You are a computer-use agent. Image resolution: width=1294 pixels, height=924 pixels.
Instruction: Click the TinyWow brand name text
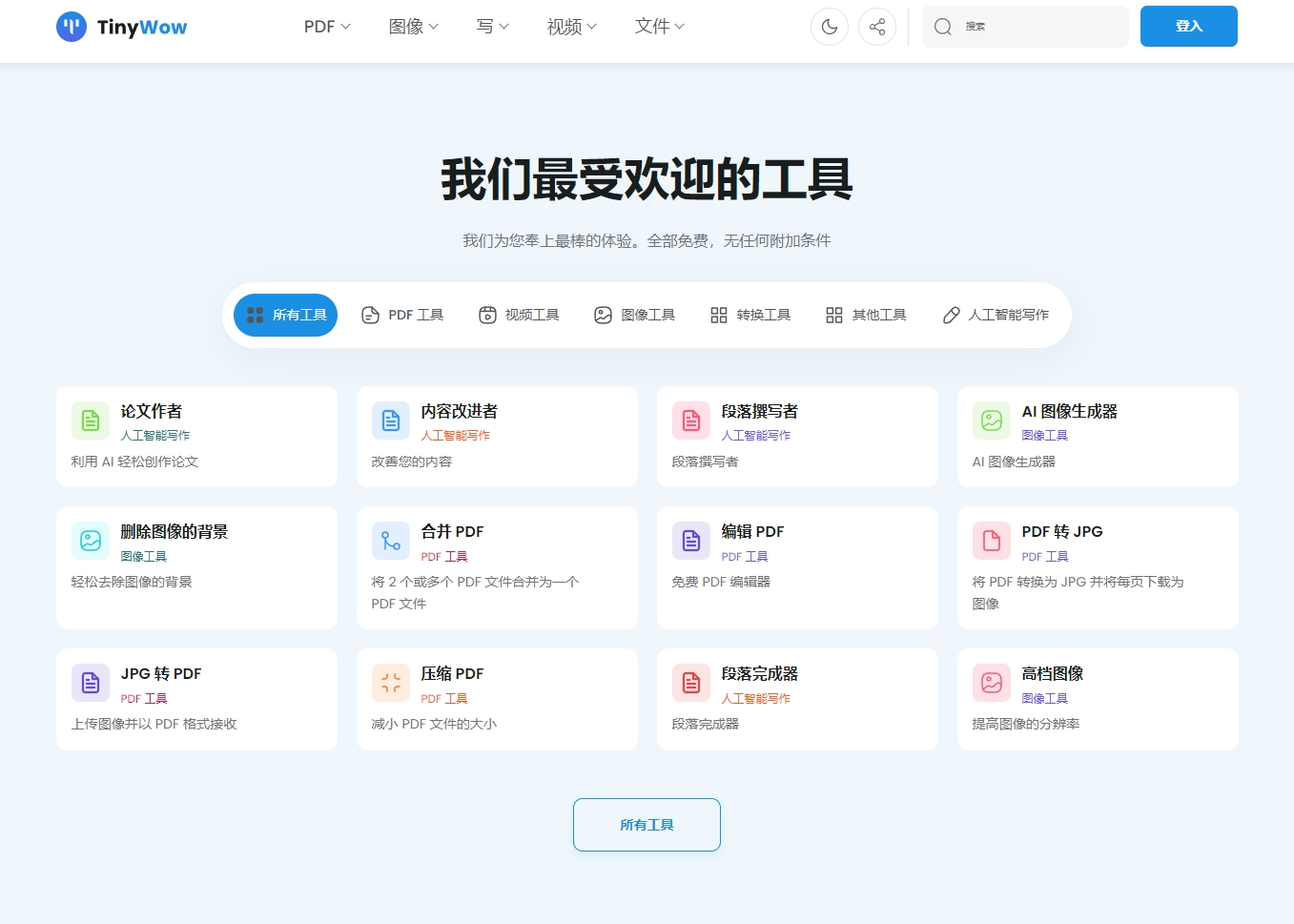click(142, 28)
